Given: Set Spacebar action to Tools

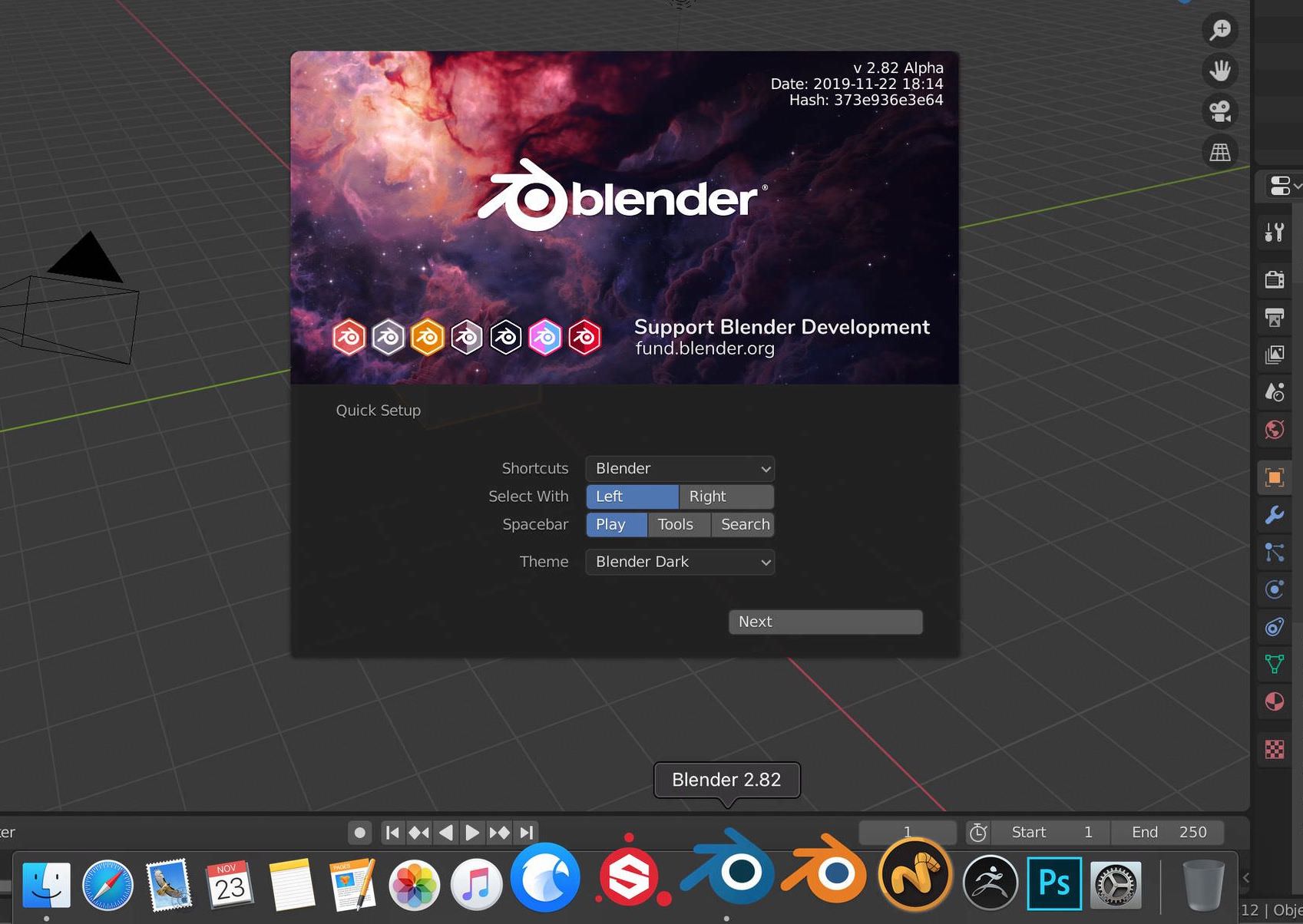Looking at the screenshot, I should 679,524.
